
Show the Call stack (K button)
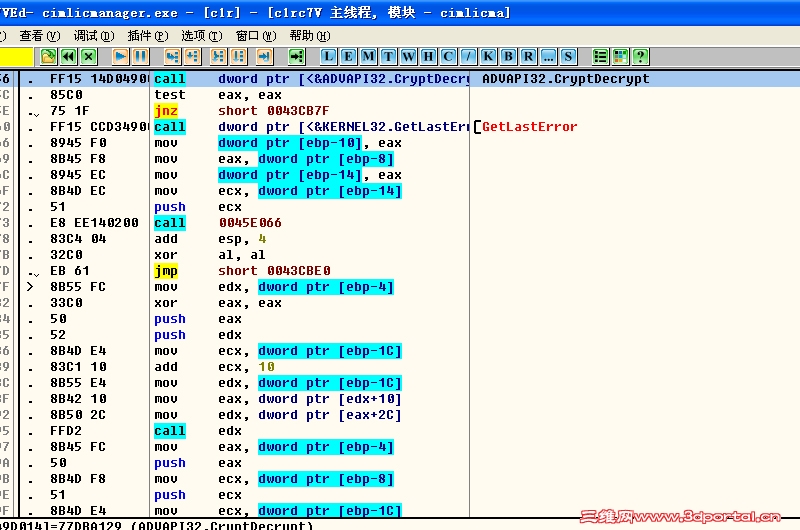click(x=488, y=56)
